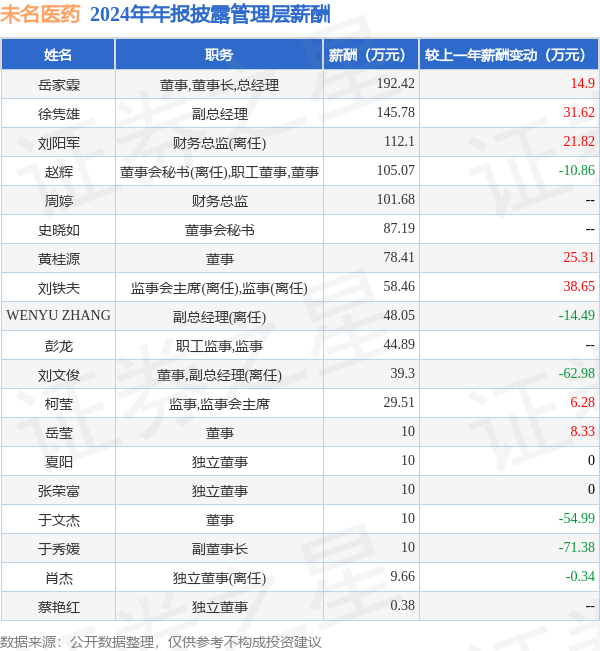600x651 pixels.
Task: Select the name 于秀媛
Action: 59,549
